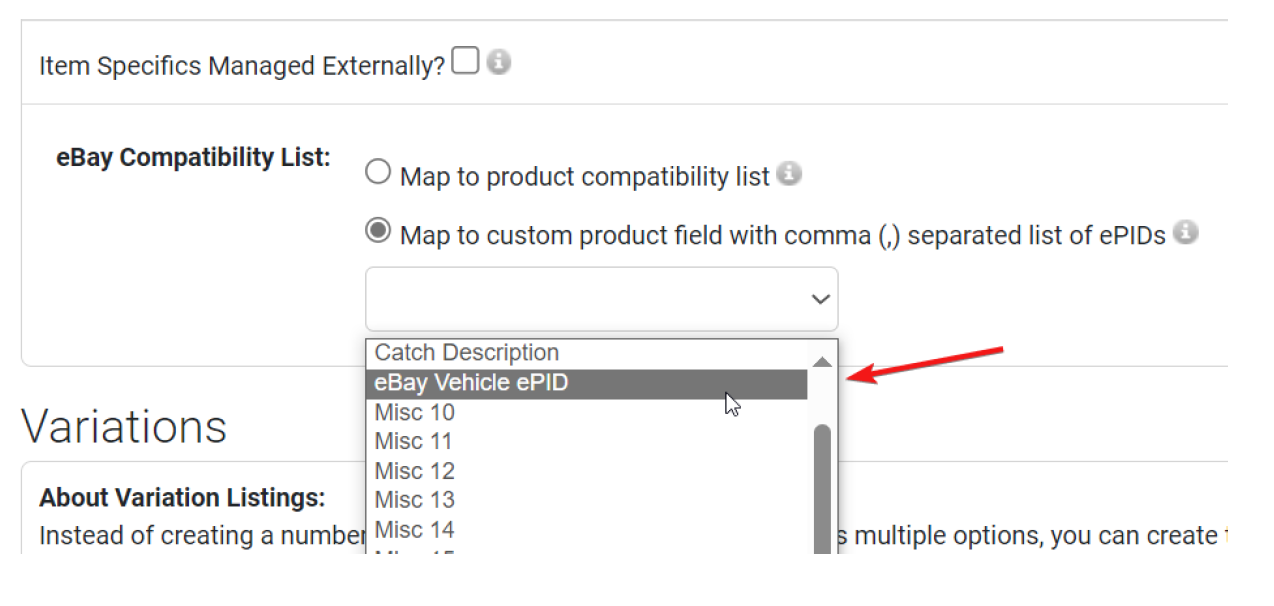Tick the Item Specifics Managed Externally checkbox
This screenshot has width=1274, height=606.
click(464, 61)
